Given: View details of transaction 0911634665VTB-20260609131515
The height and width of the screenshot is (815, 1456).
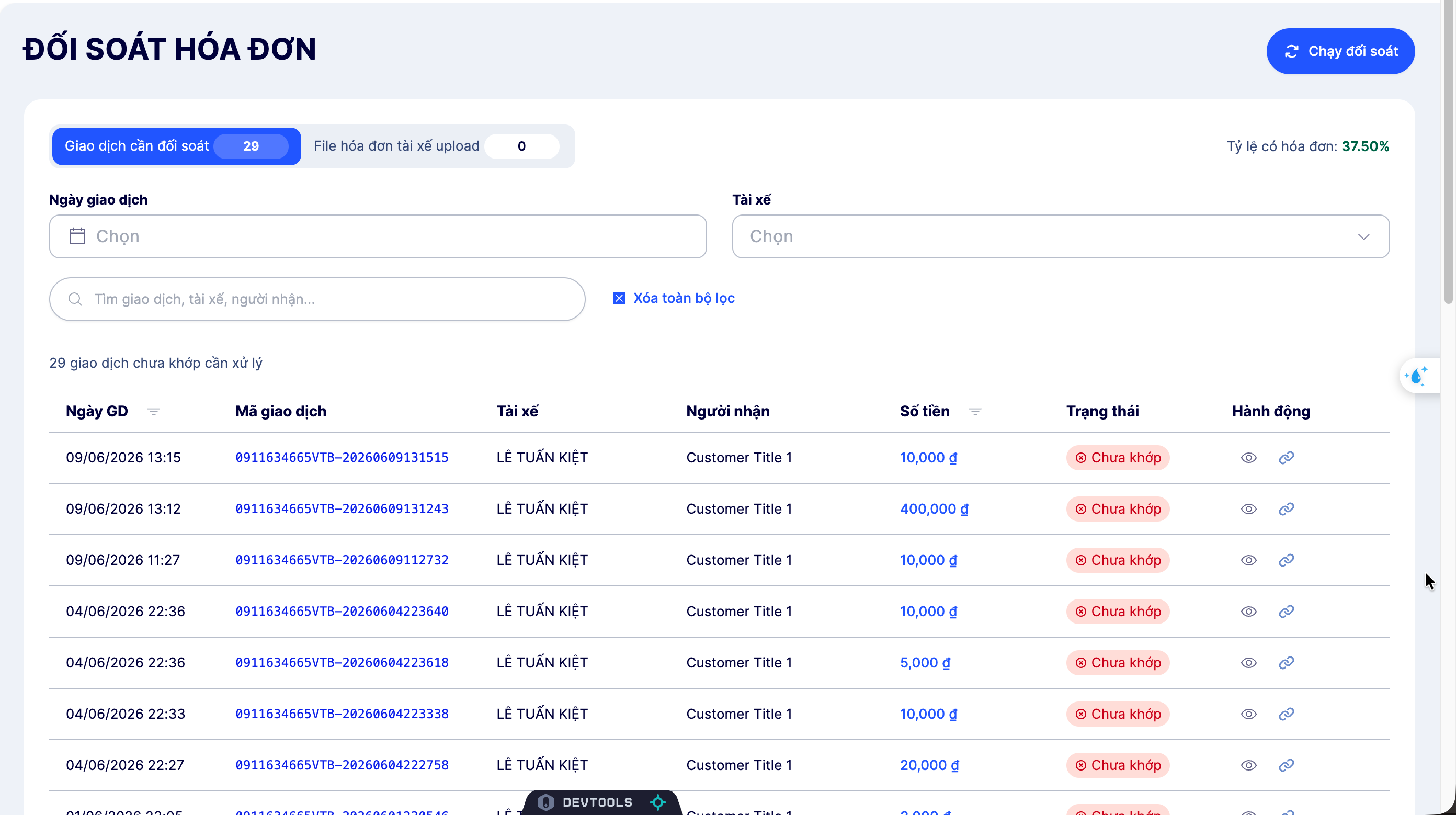Looking at the screenshot, I should point(1248,457).
